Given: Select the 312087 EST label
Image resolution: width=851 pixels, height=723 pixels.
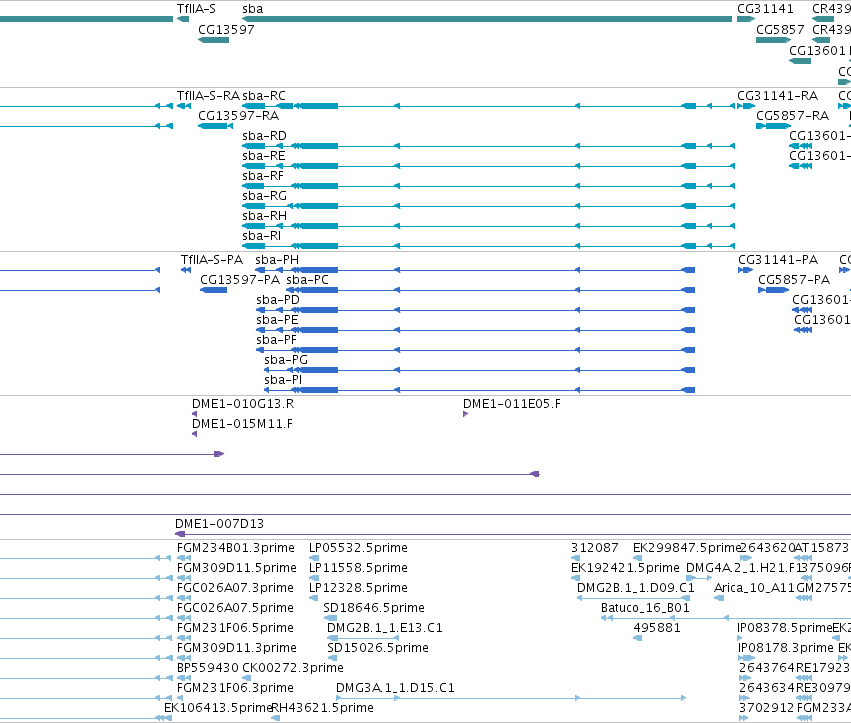Looking at the screenshot, I should click(x=594, y=548).
